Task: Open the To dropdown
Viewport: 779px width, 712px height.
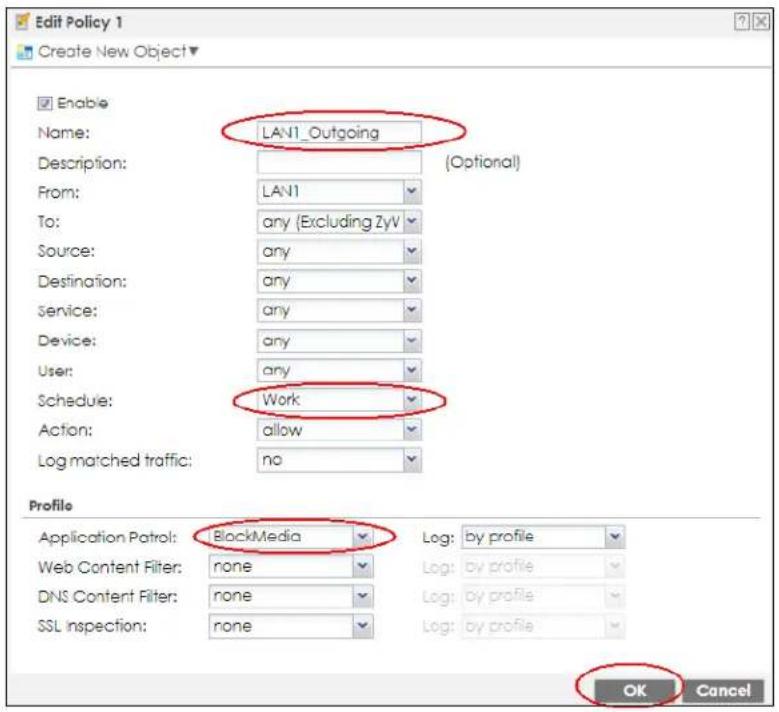Action: point(339,222)
